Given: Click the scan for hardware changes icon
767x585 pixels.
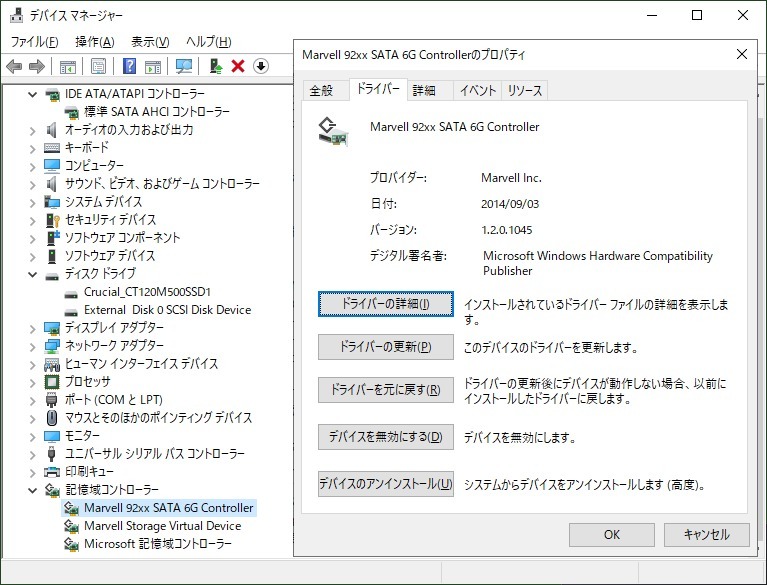Looking at the screenshot, I should click(x=184, y=66).
